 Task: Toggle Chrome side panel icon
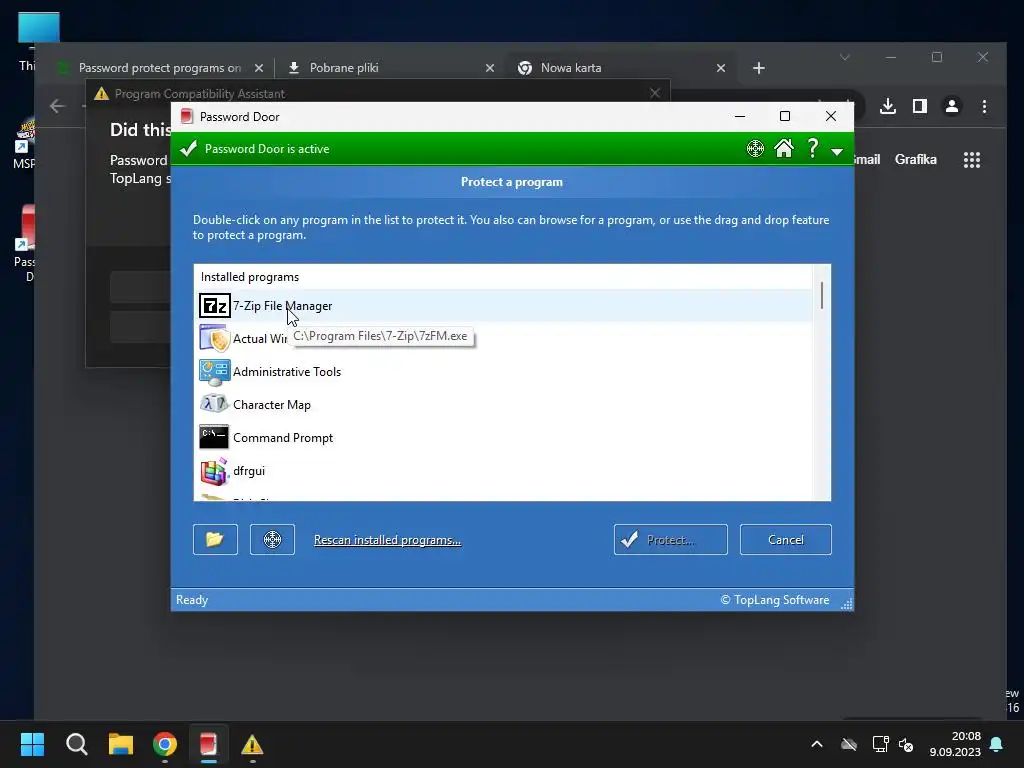pos(920,106)
